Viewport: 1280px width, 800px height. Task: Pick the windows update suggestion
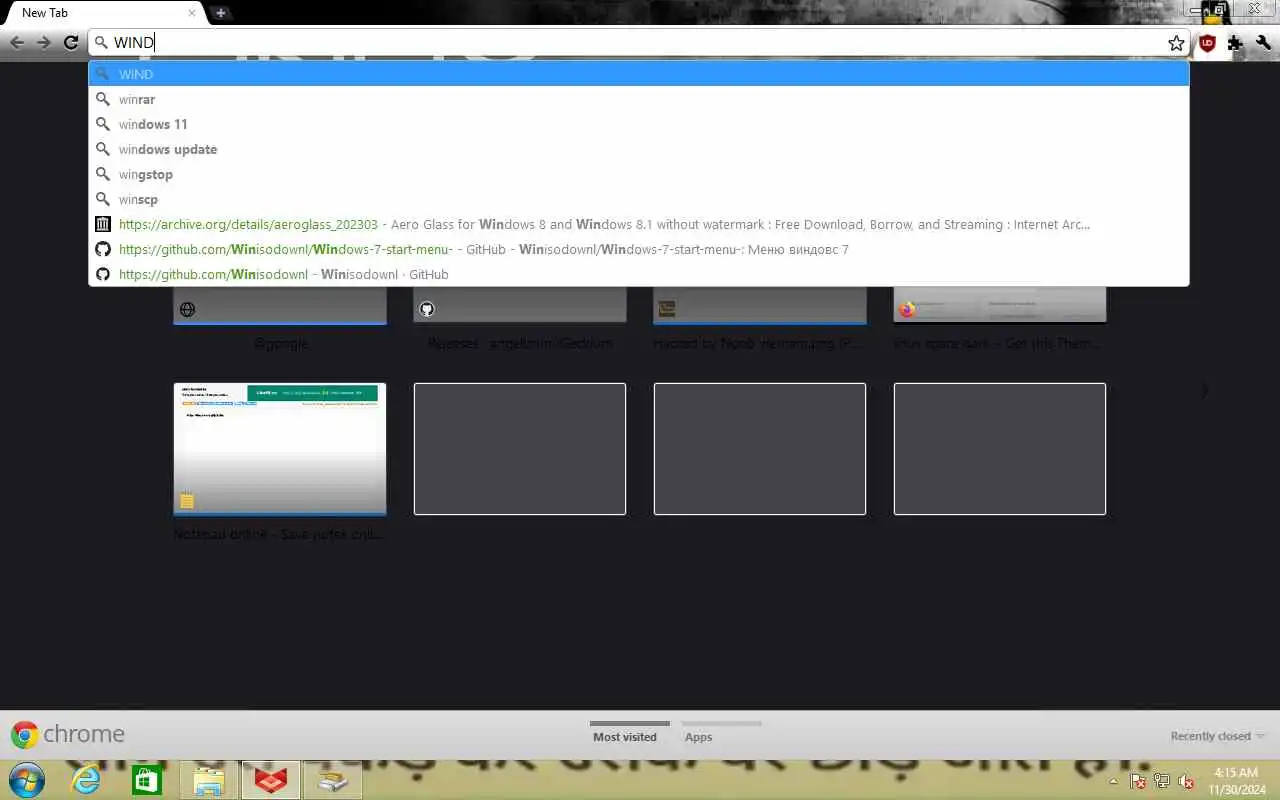point(639,149)
